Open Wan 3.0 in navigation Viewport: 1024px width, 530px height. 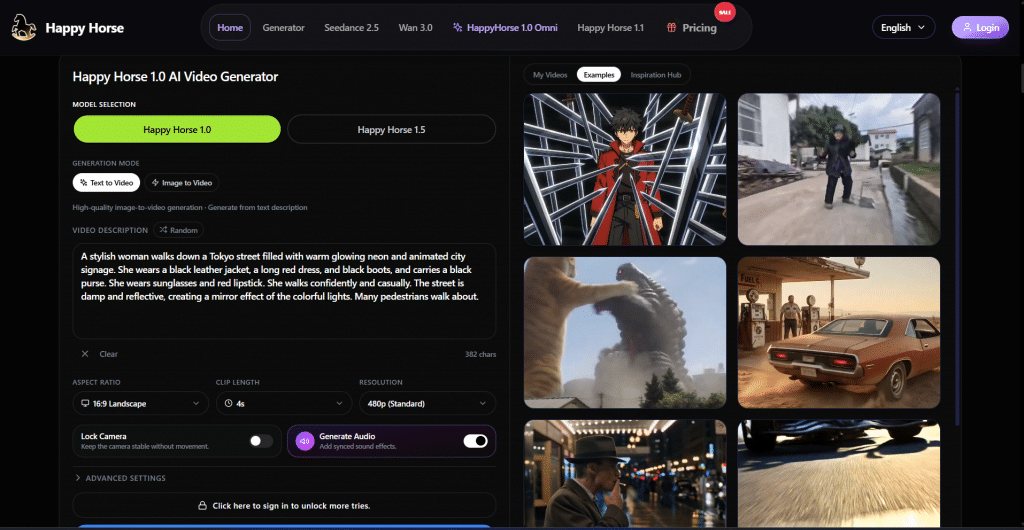[415, 28]
